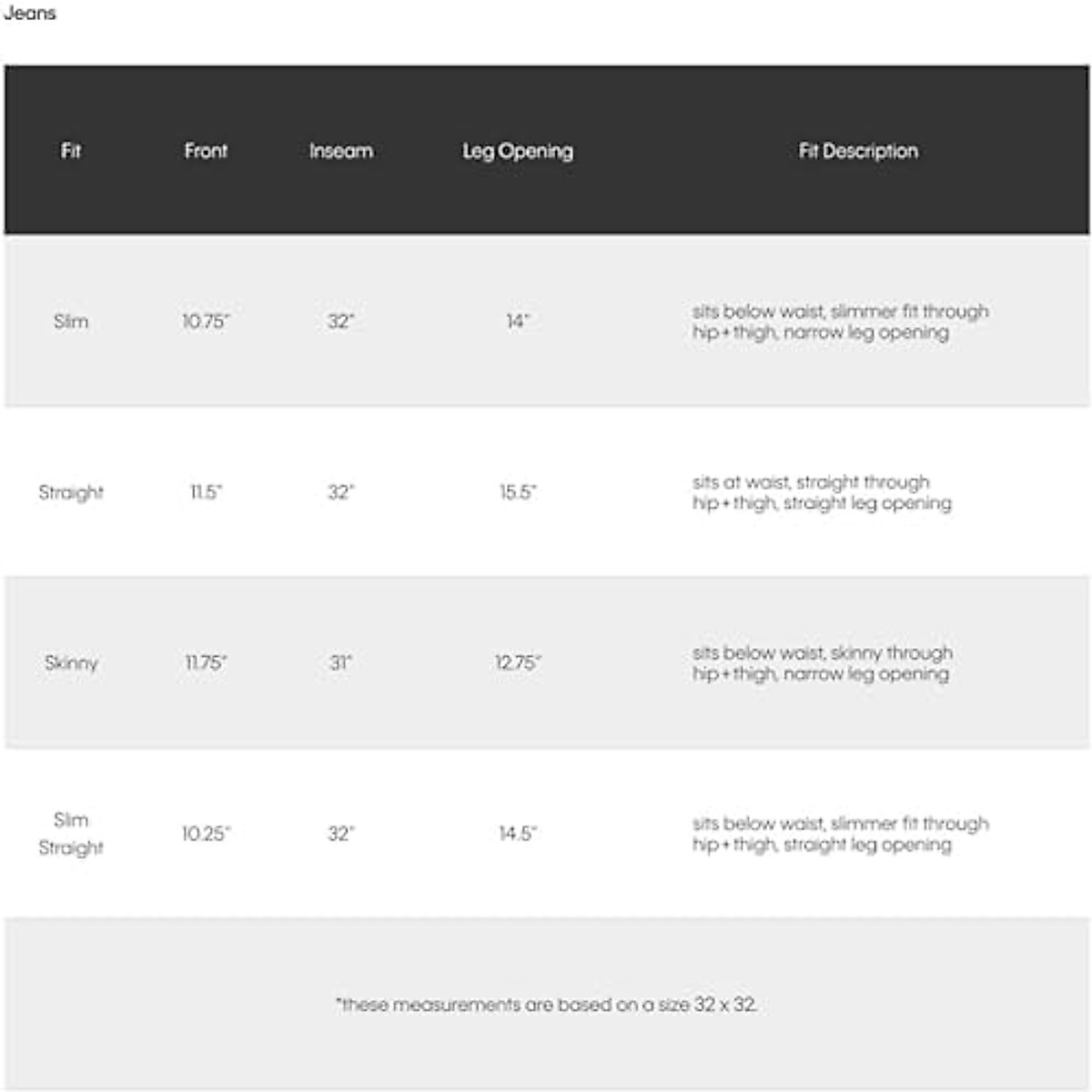
Task: Click the Inseam column header
Action: [340, 151]
